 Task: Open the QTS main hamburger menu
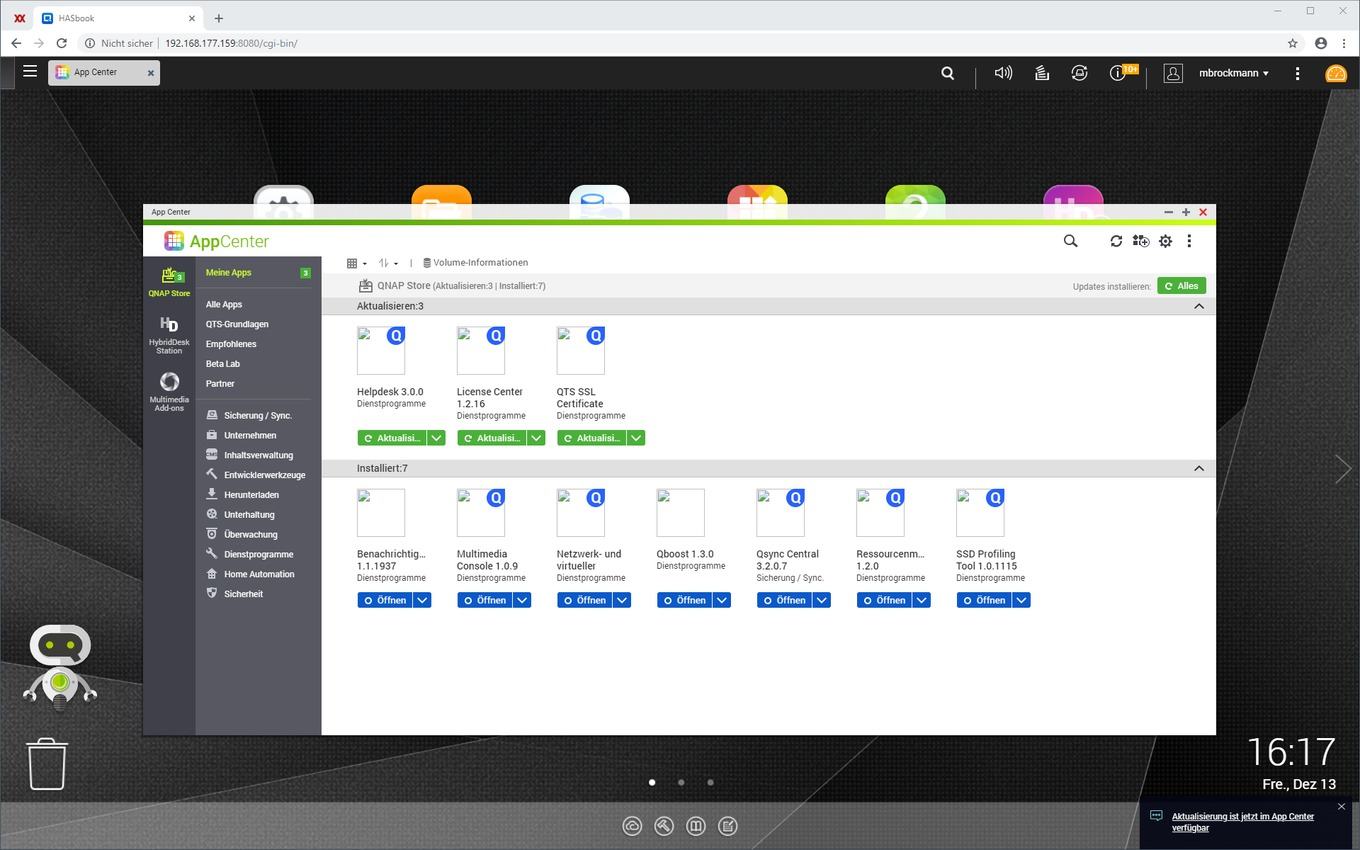point(30,72)
